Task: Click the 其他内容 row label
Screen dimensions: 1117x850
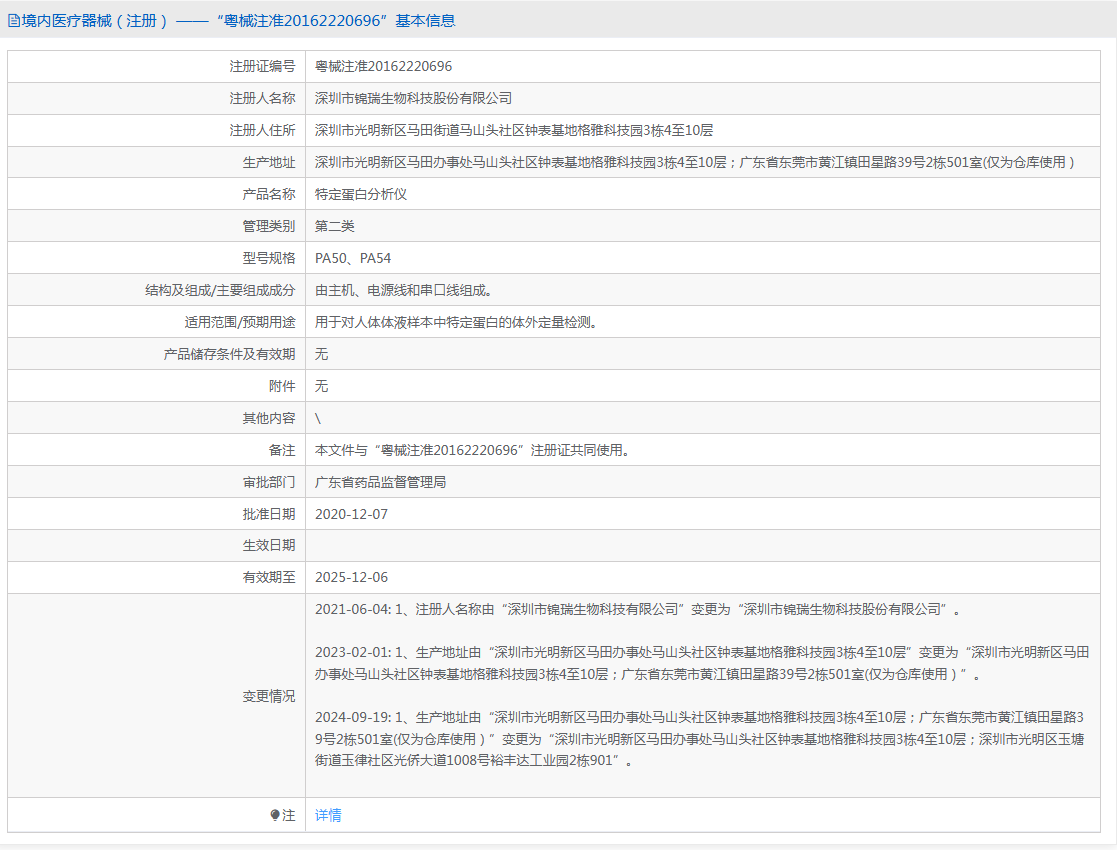Action: pos(269,418)
